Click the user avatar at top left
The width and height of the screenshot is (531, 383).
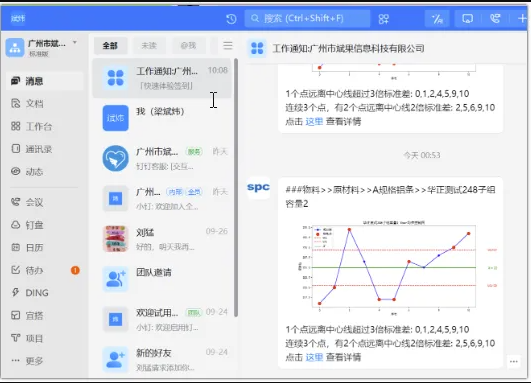point(18,18)
